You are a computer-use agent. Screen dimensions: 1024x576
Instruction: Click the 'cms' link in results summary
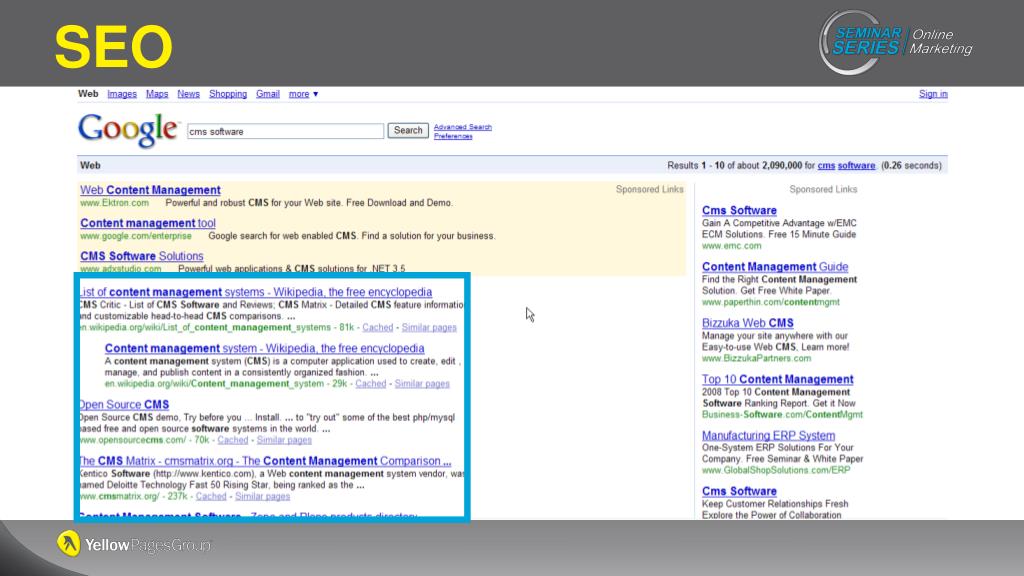coord(826,166)
